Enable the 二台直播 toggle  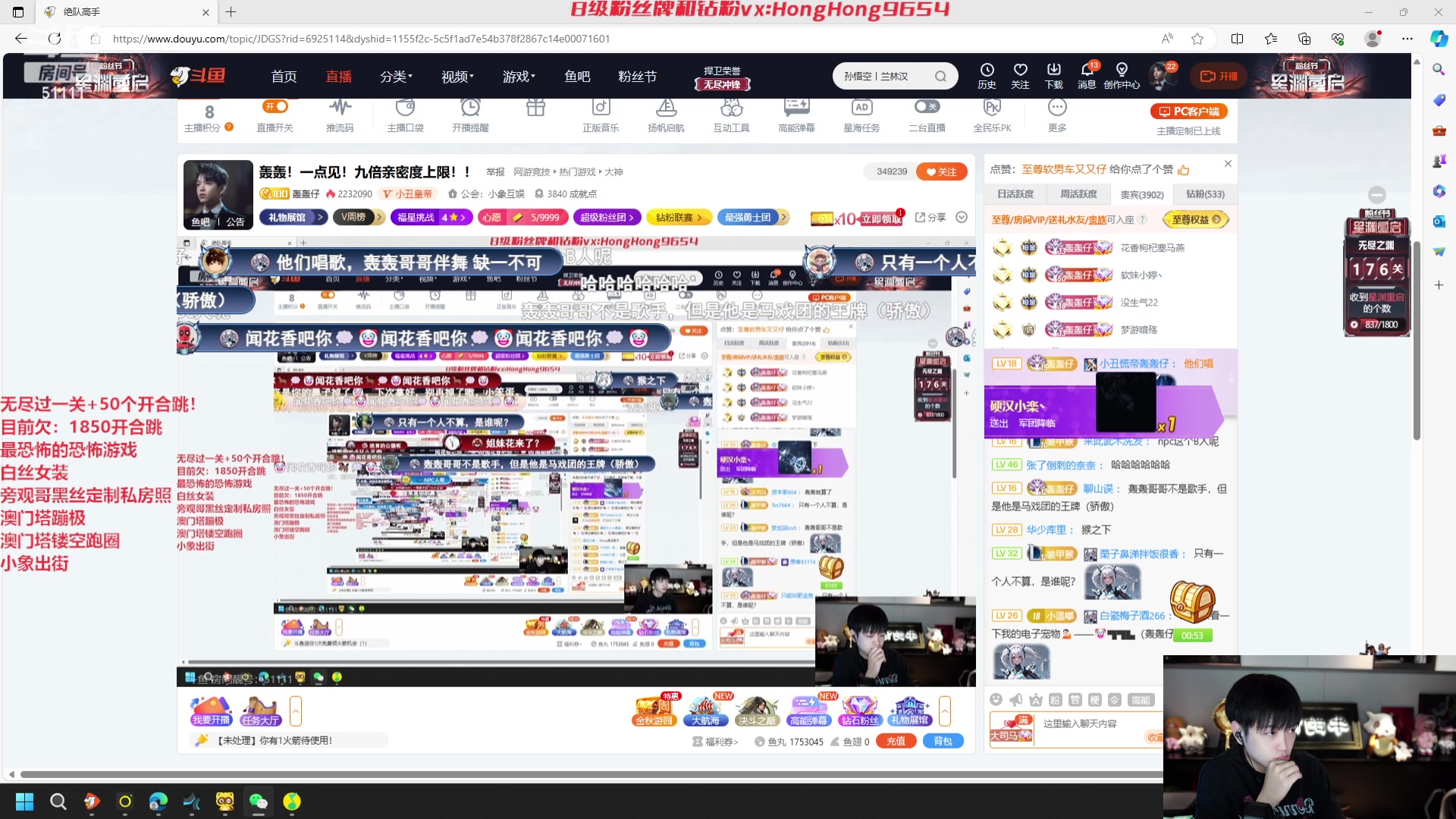[x=927, y=107]
